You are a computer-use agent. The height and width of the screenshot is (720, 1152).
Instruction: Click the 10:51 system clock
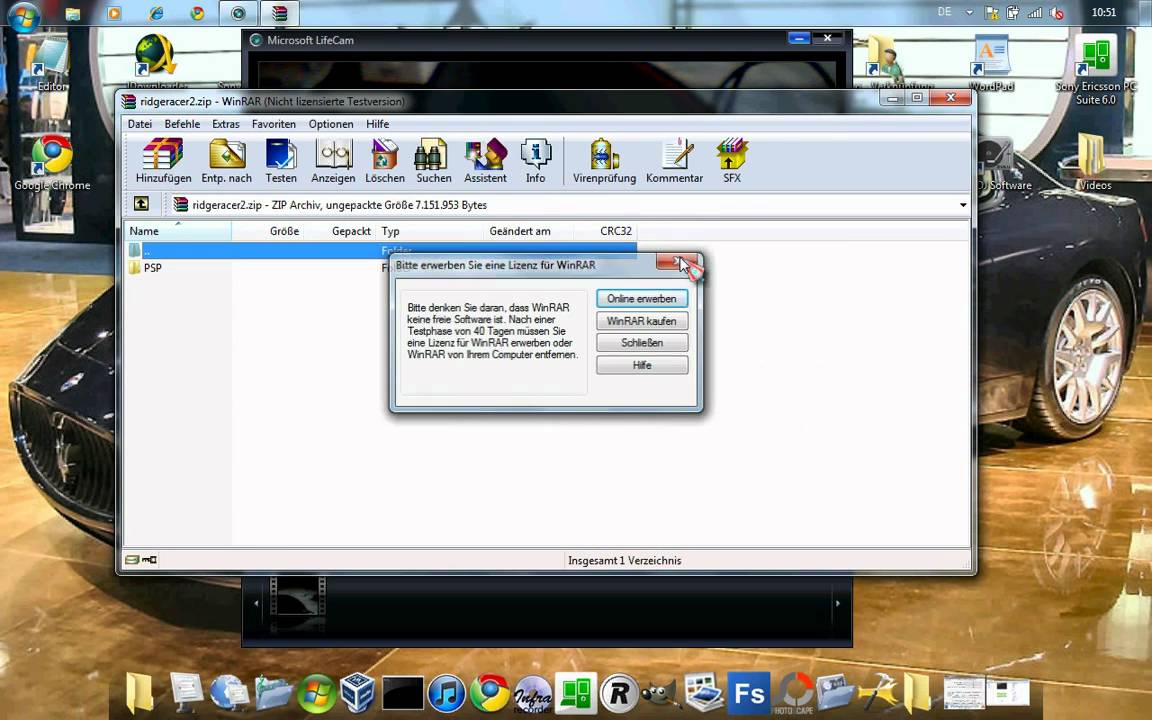tap(1104, 12)
